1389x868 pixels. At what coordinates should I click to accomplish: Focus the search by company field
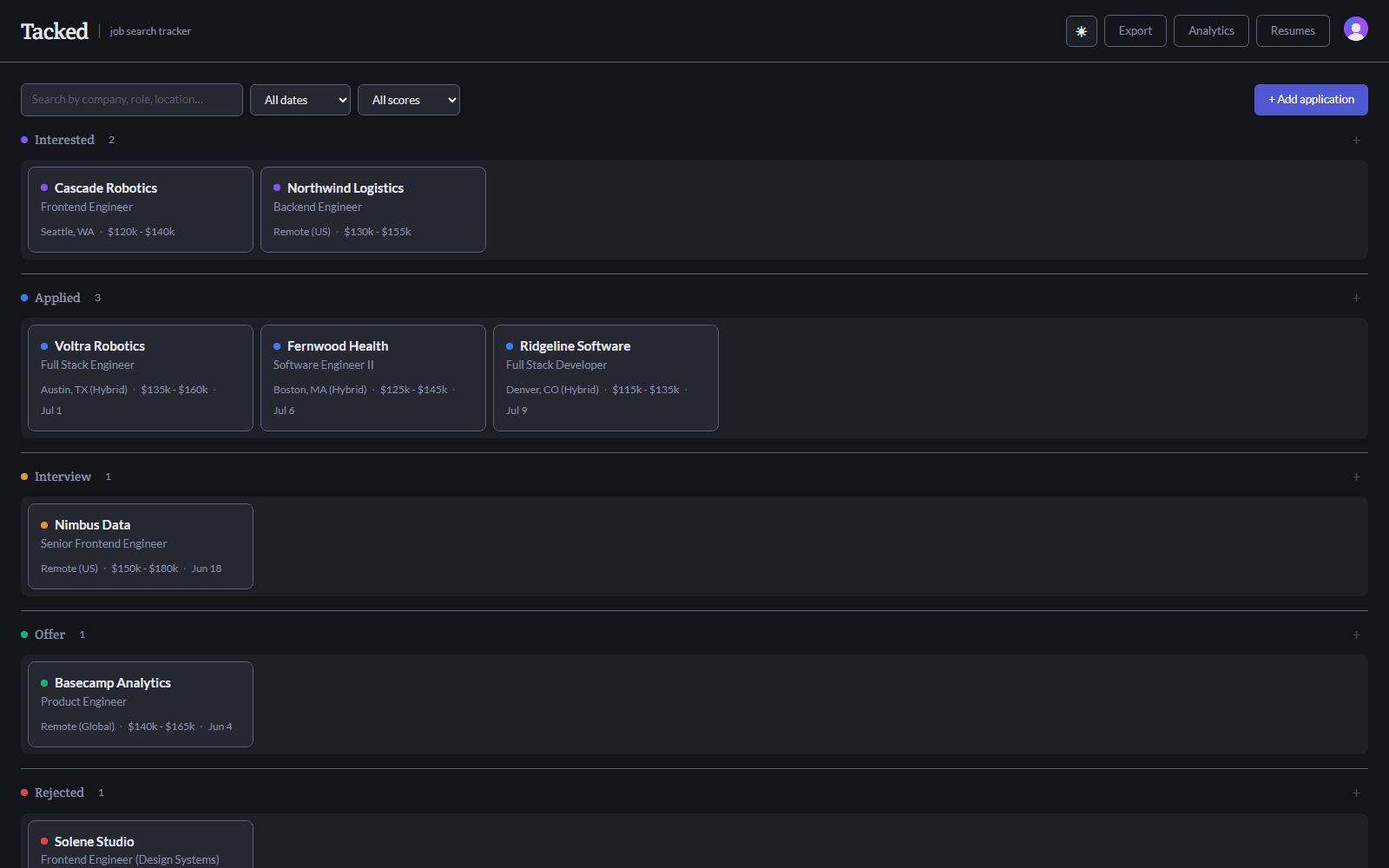click(132, 100)
